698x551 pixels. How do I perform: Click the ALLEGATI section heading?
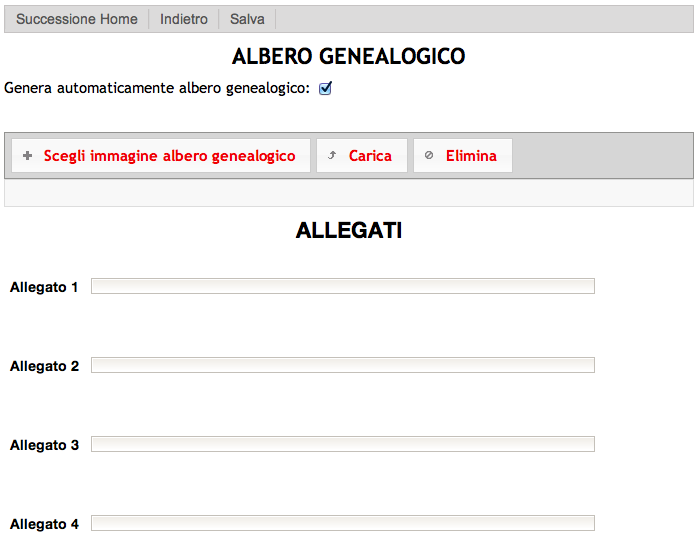348,231
